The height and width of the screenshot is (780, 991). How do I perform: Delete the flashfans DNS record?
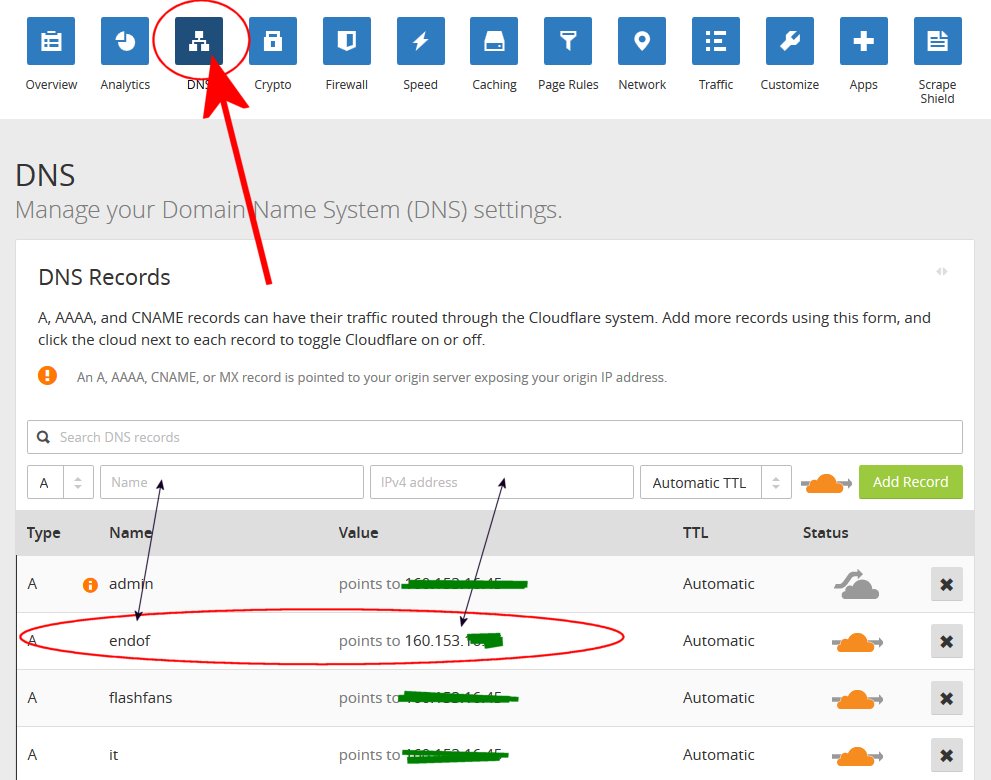(946, 698)
